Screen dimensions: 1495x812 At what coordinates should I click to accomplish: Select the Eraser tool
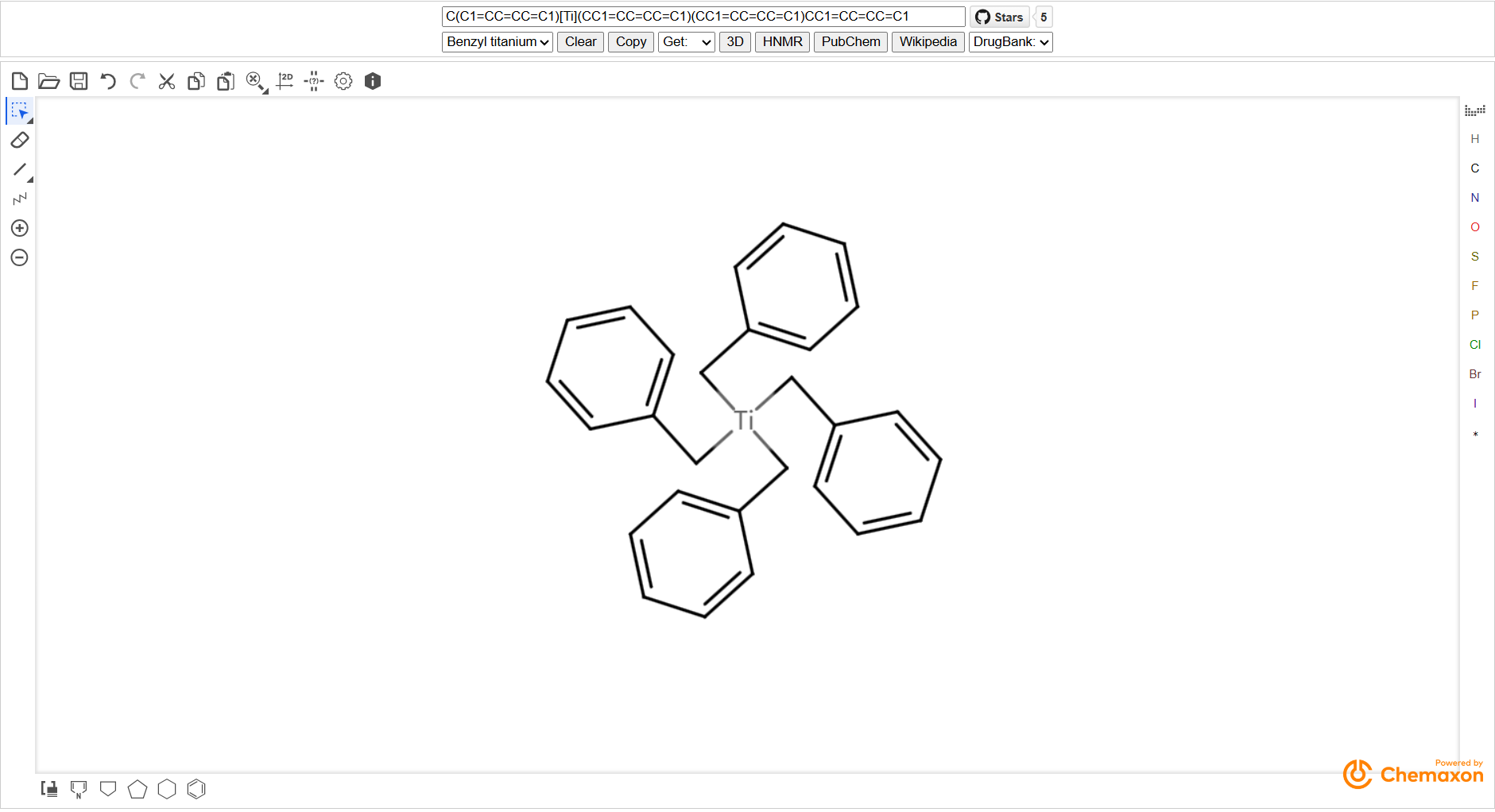pyautogui.click(x=20, y=141)
